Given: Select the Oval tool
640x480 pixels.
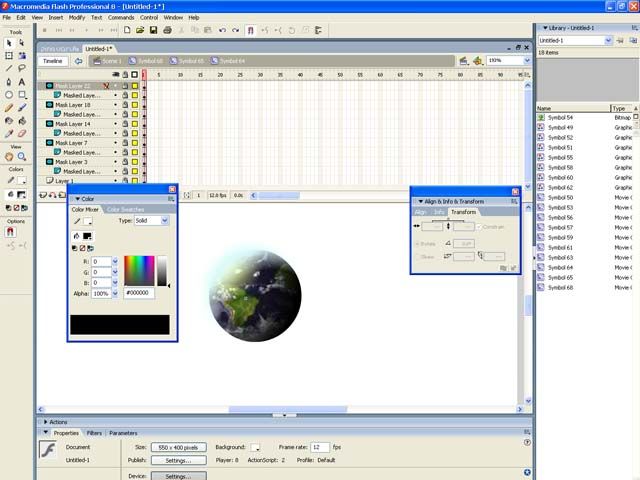Looking at the screenshot, I should pos(9,95).
